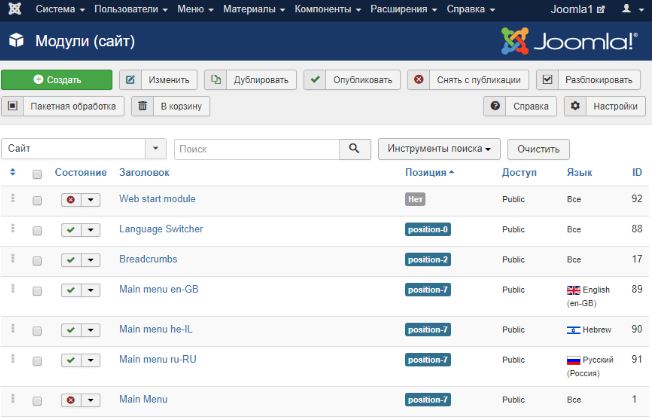
Task: Open Инструменты поиска dropdown
Action: click(439, 149)
